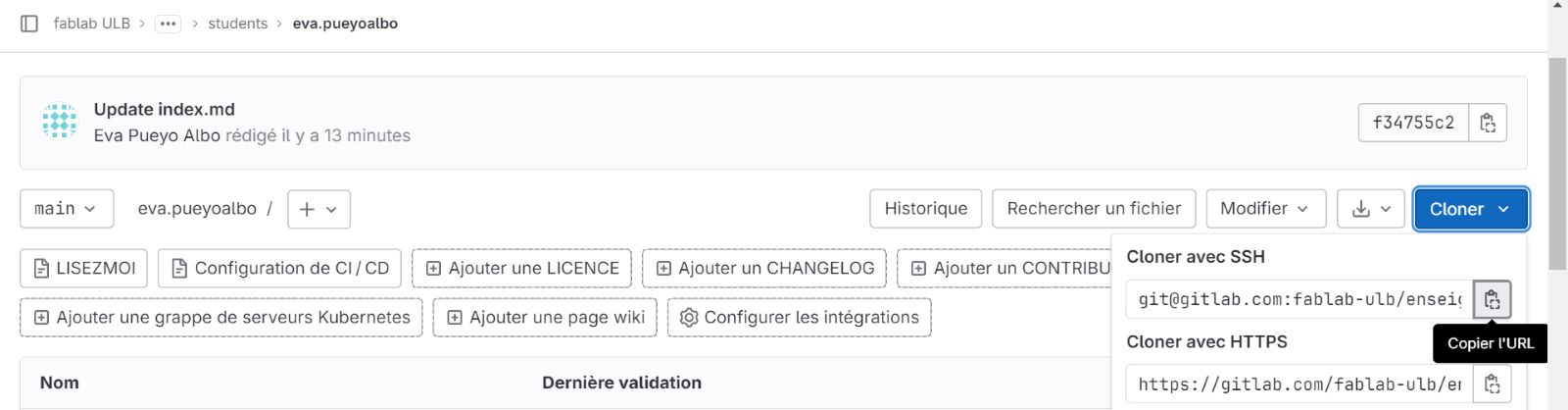Viewport: 1568px width, 410px height.
Task: Click Eva Pueyo Albo's avatar
Action: coord(60,122)
